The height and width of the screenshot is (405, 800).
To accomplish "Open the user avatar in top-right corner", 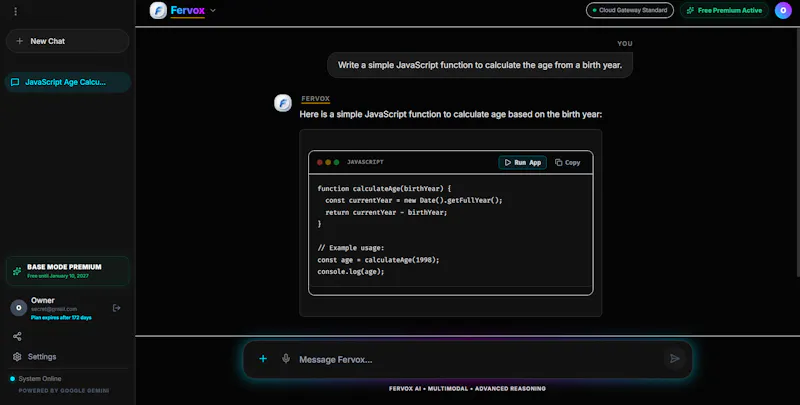I will coord(783,10).
